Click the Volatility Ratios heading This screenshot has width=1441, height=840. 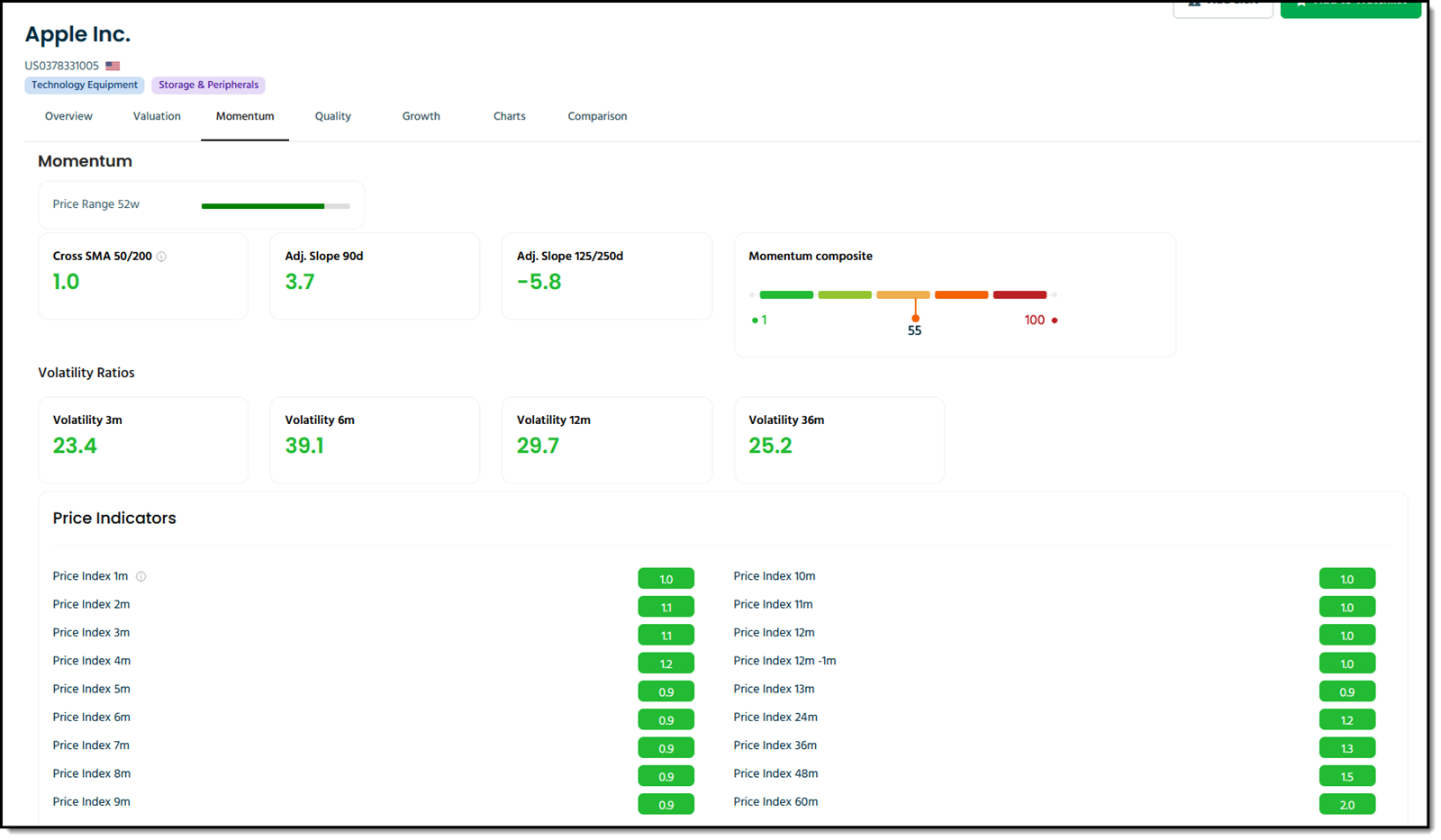86,373
